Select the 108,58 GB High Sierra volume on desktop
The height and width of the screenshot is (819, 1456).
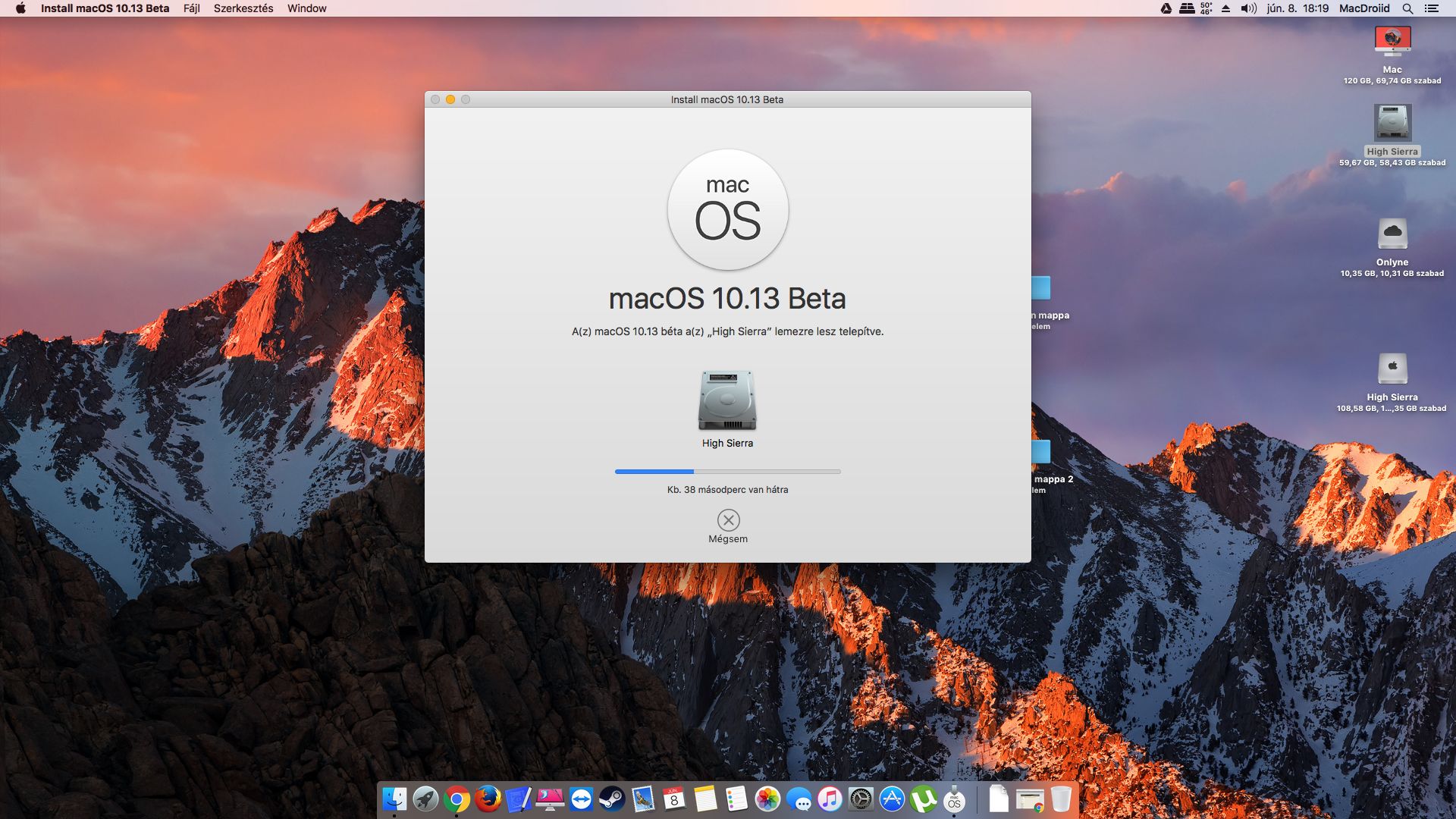point(1392,369)
